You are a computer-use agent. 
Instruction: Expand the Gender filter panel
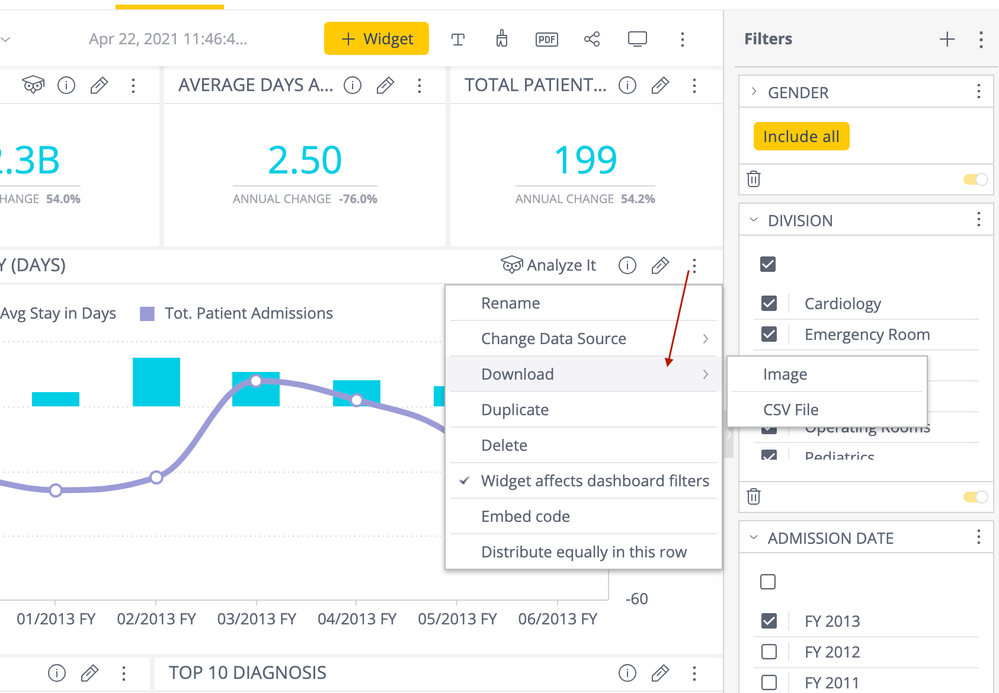click(754, 92)
